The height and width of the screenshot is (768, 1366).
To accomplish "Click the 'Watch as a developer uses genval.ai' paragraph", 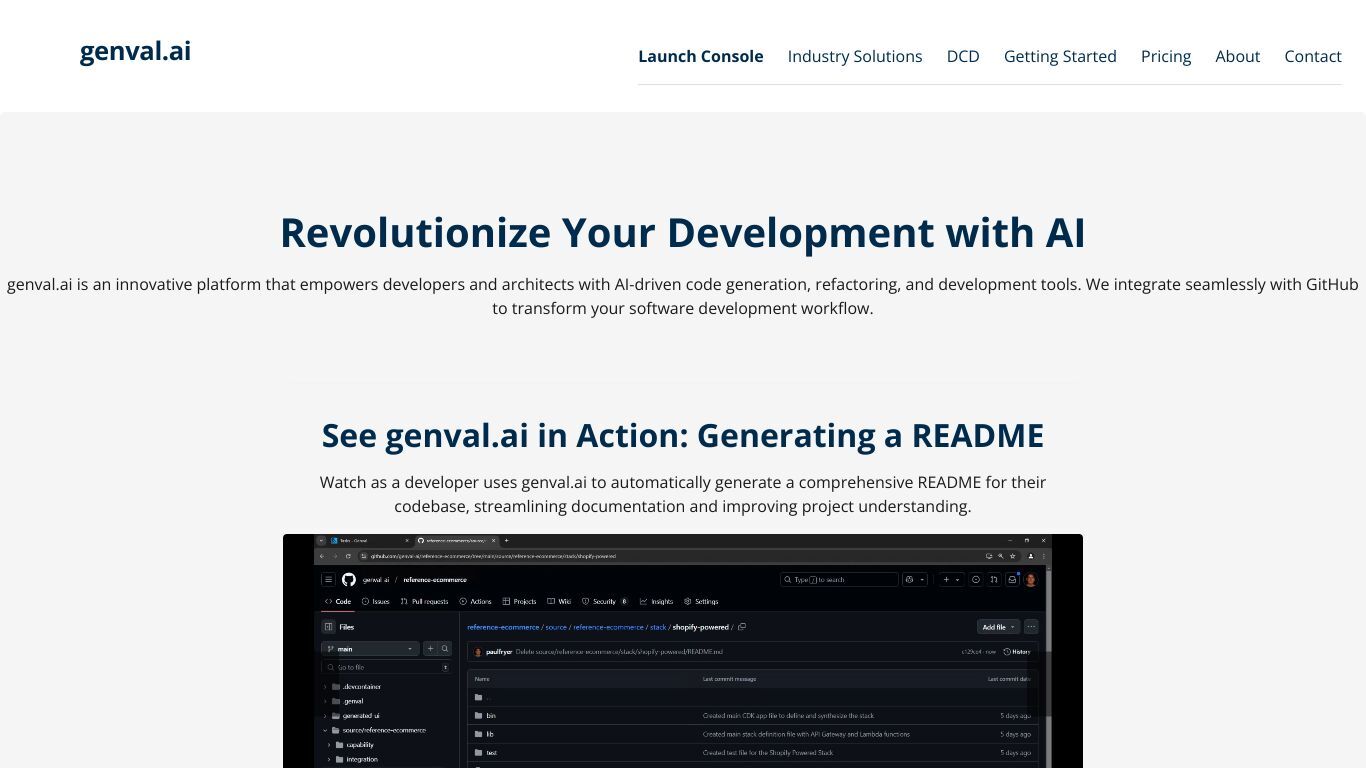I will [683, 494].
